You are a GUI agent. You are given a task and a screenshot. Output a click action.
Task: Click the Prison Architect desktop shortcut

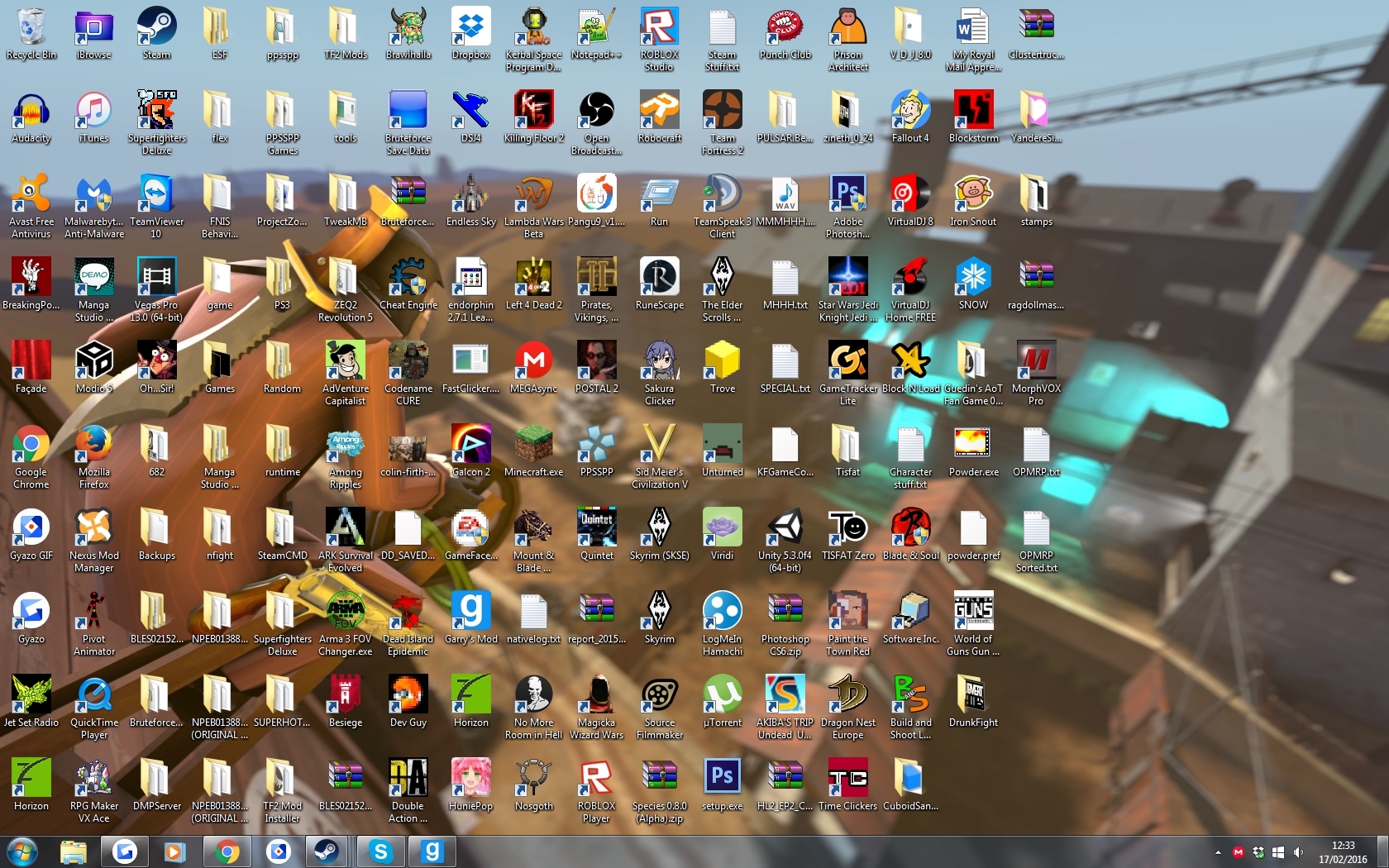[x=848, y=40]
